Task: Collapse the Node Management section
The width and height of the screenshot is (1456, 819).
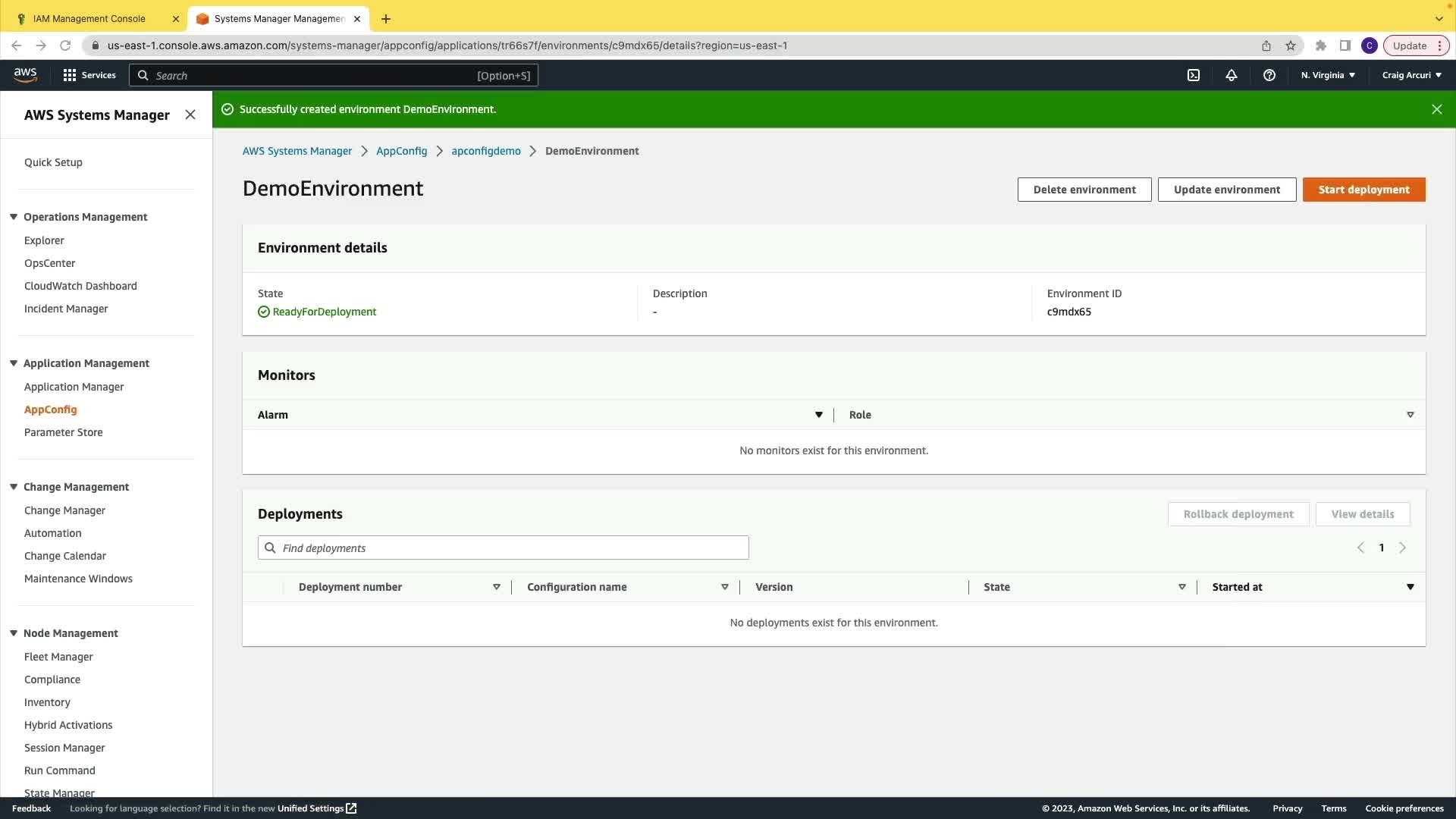Action: point(14,633)
